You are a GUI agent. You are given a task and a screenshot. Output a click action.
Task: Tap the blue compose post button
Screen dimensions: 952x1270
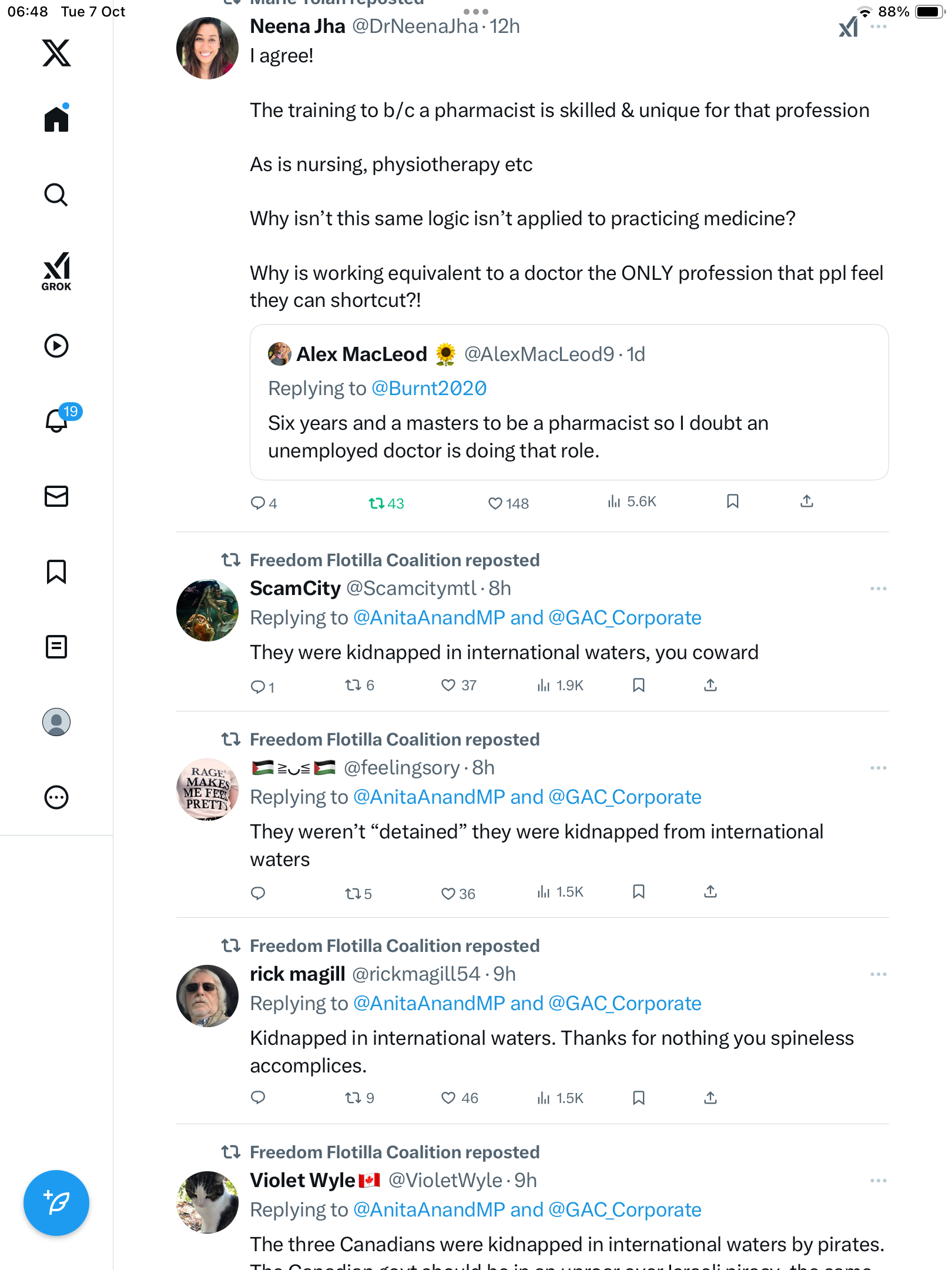tap(56, 1202)
